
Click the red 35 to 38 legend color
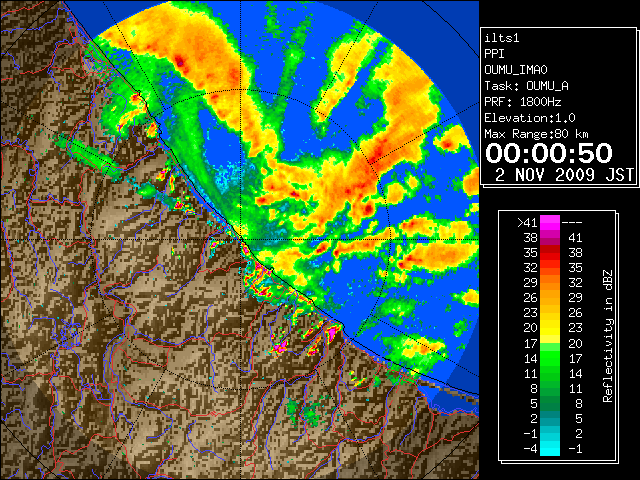click(550, 253)
